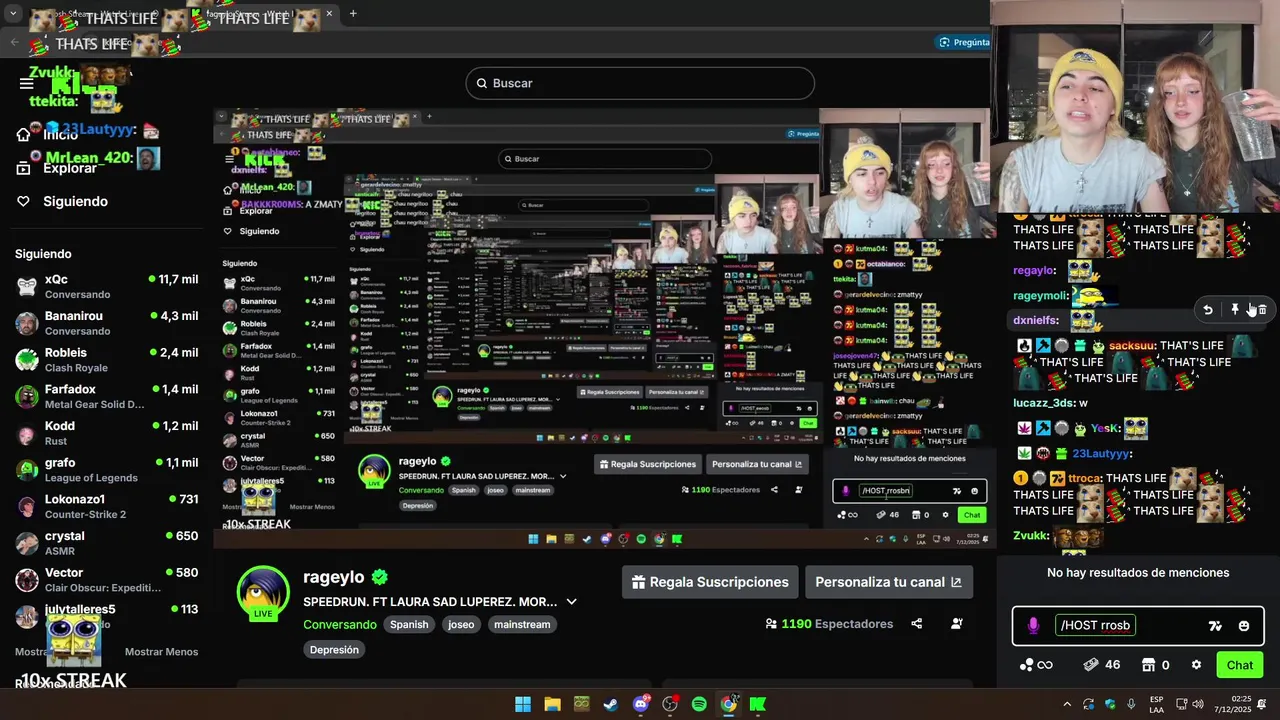
Task: Click Personaliza tu canal button
Action: [x=888, y=582]
